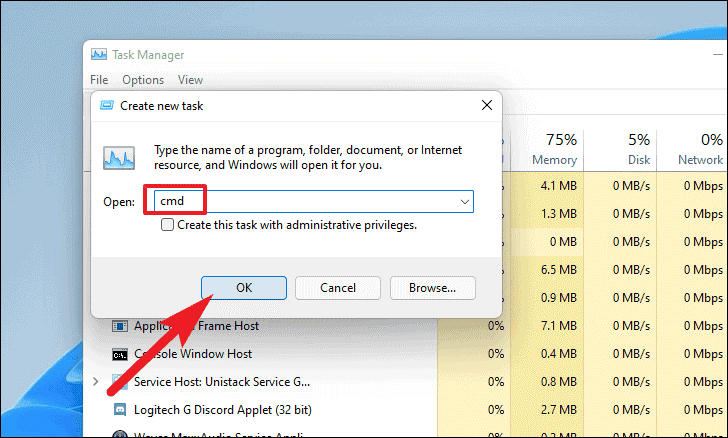Image resolution: width=728 pixels, height=438 pixels.
Task: Click the Console Window Host icon
Action: click(119, 354)
